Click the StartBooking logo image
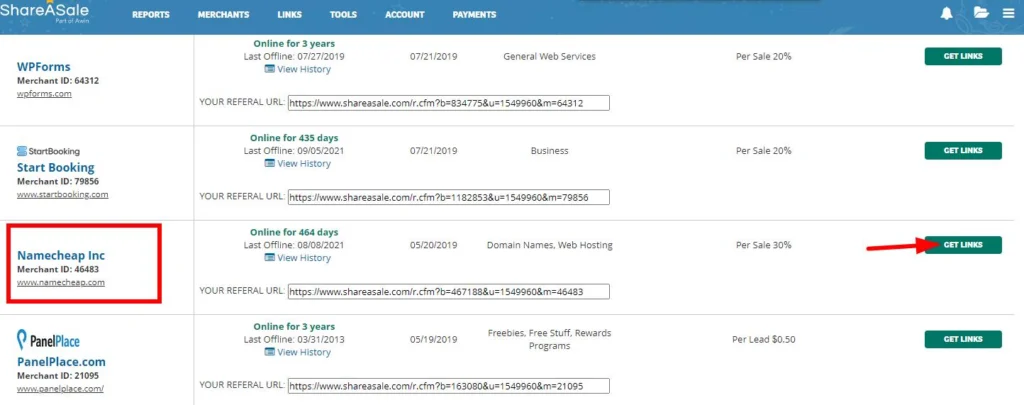 [49, 151]
